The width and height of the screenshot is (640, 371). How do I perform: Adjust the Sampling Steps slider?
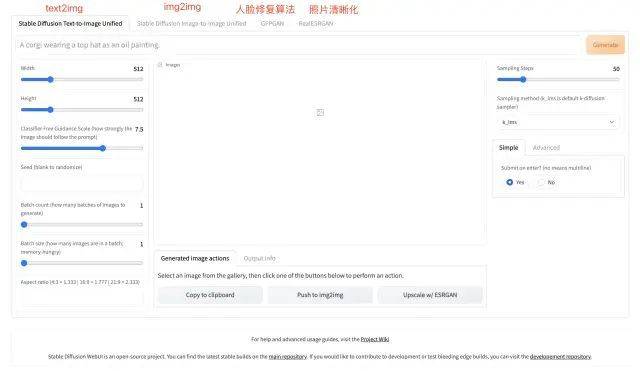558,80
